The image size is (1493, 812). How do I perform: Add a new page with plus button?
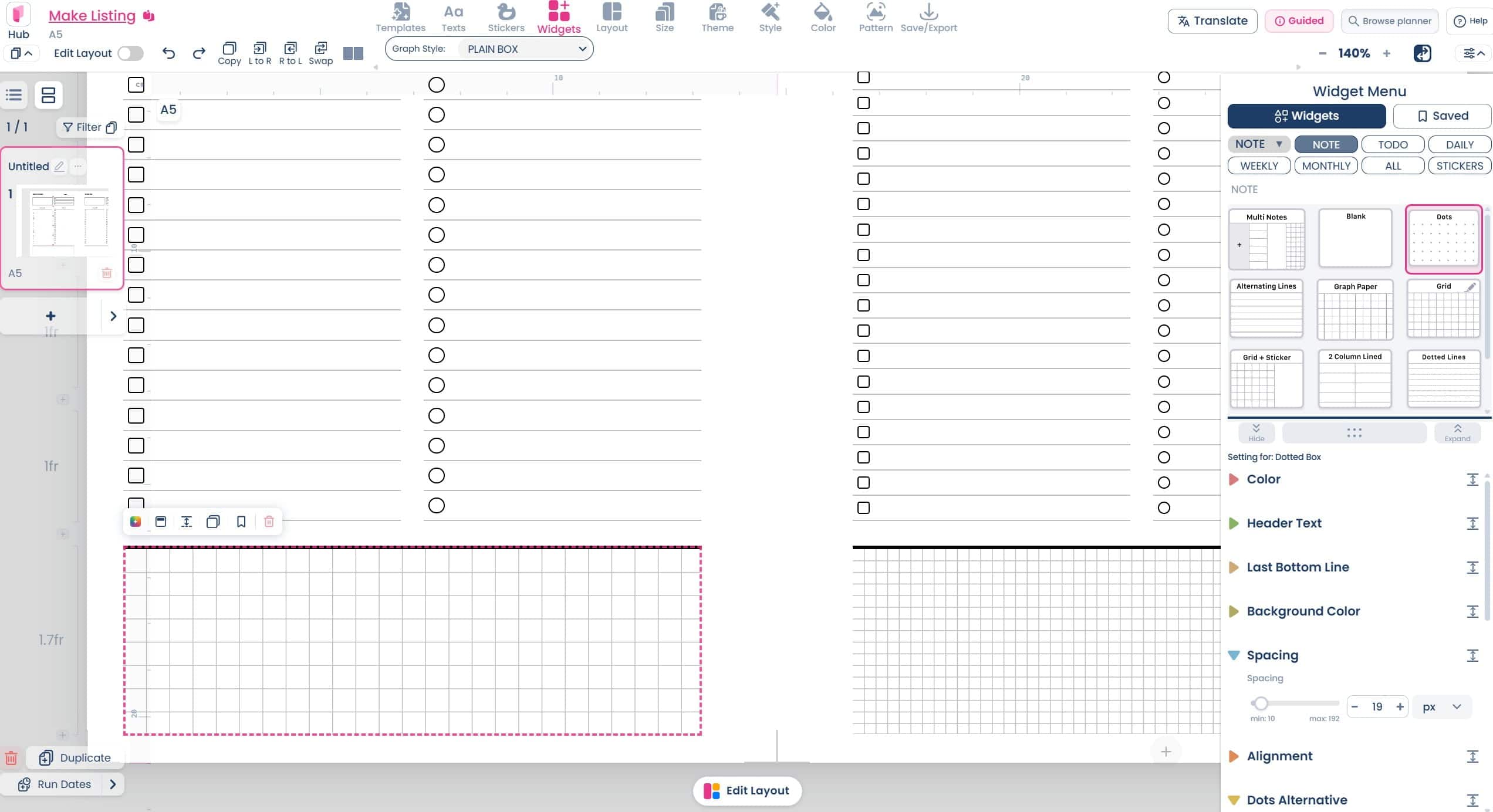[x=50, y=316]
